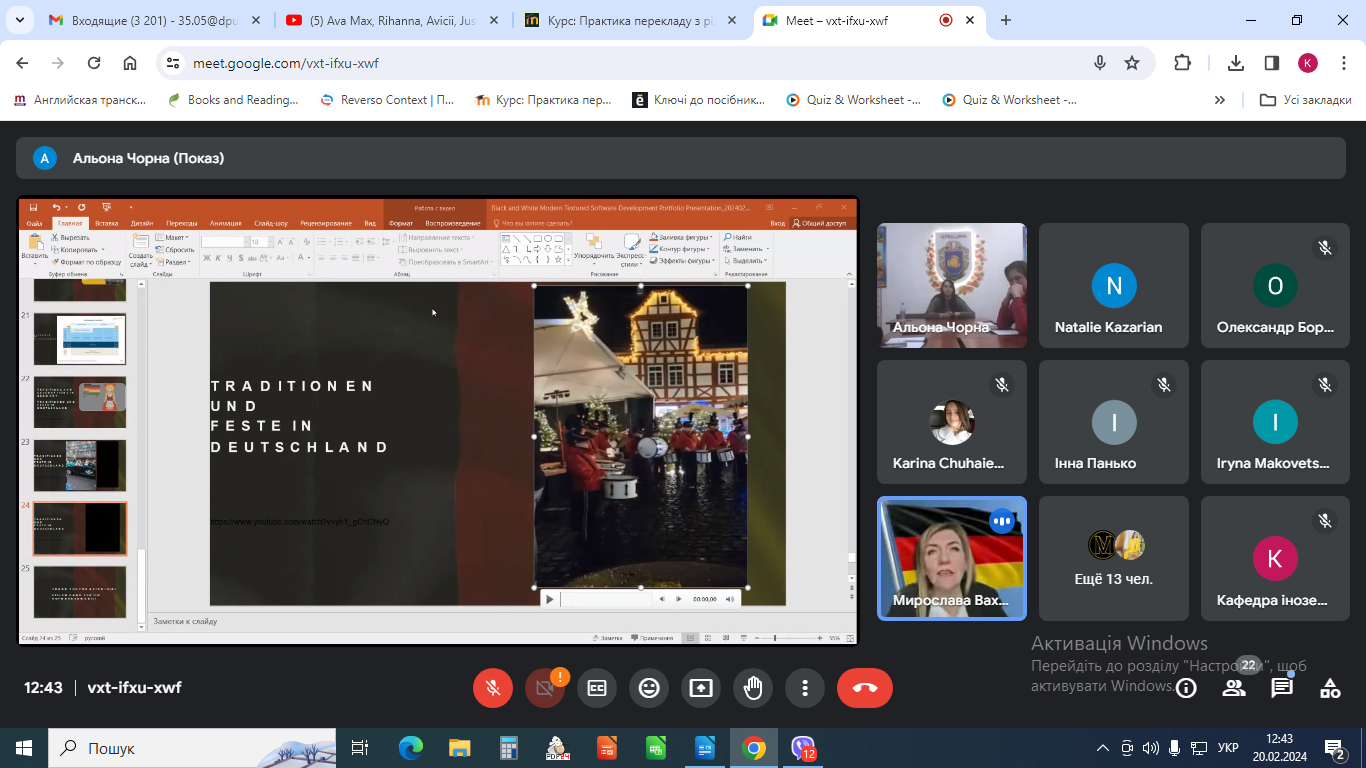This screenshot has width=1366, height=768.
Task: Click PowerPoint Вставить paste icon
Action: tap(34, 247)
